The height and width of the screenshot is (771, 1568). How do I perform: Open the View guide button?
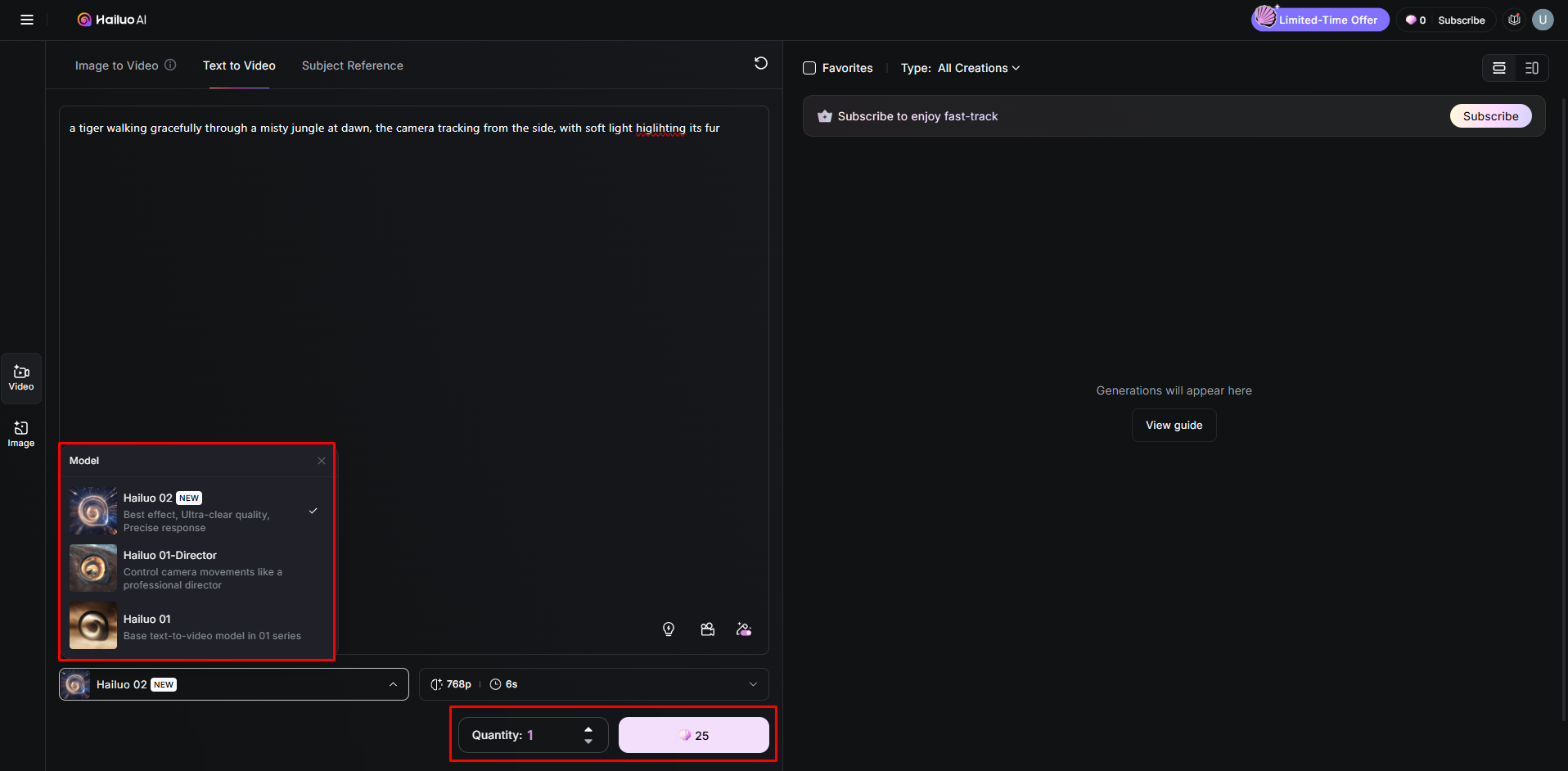(1174, 425)
